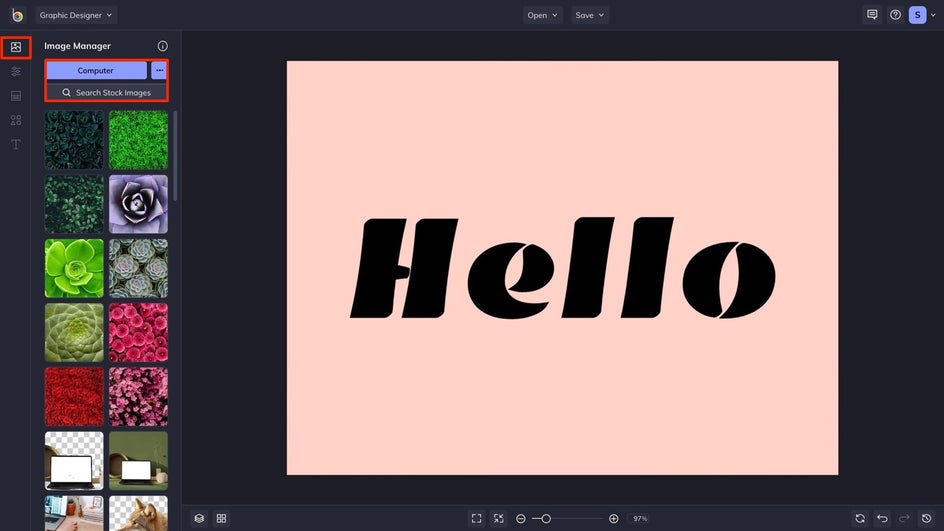This screenshot has height=531, width=944.
Task: Select the dark teal succulents thumbnail
Action: pos(74,140)
